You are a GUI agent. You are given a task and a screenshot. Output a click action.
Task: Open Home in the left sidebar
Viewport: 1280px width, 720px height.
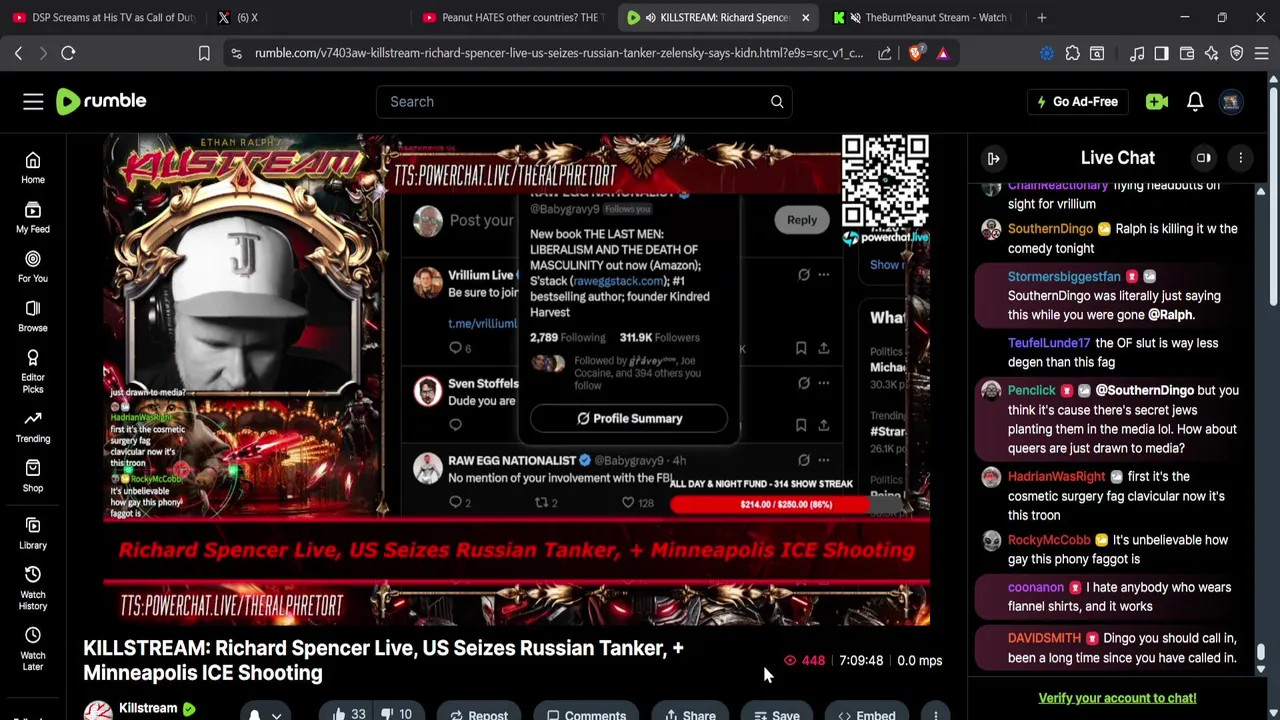point(33,168)
